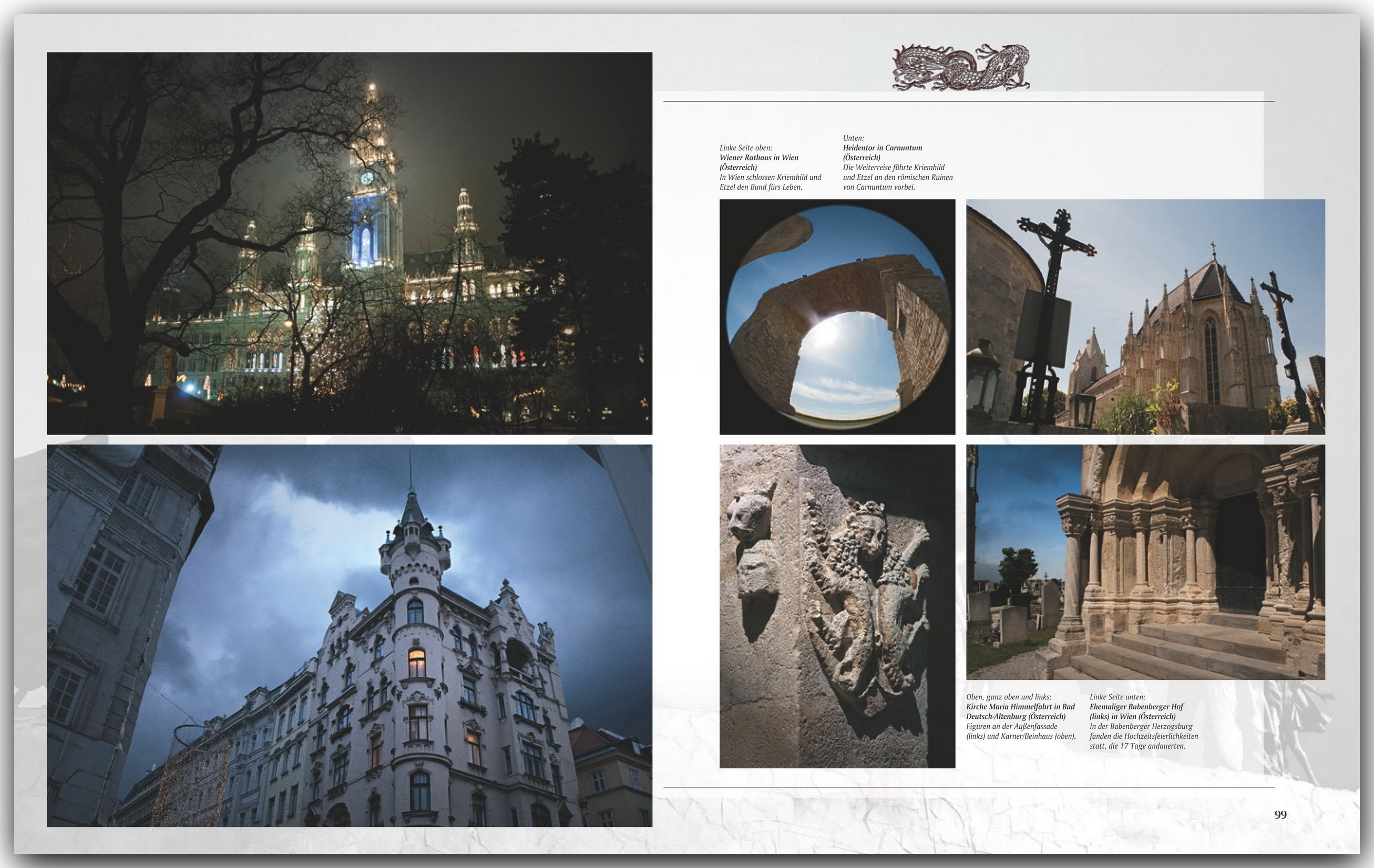Click 'Ehemaliger Babenberger Hof' caption text
Image resolution: width=1374 pixels, height=868 pixels.
(1136, 707)
